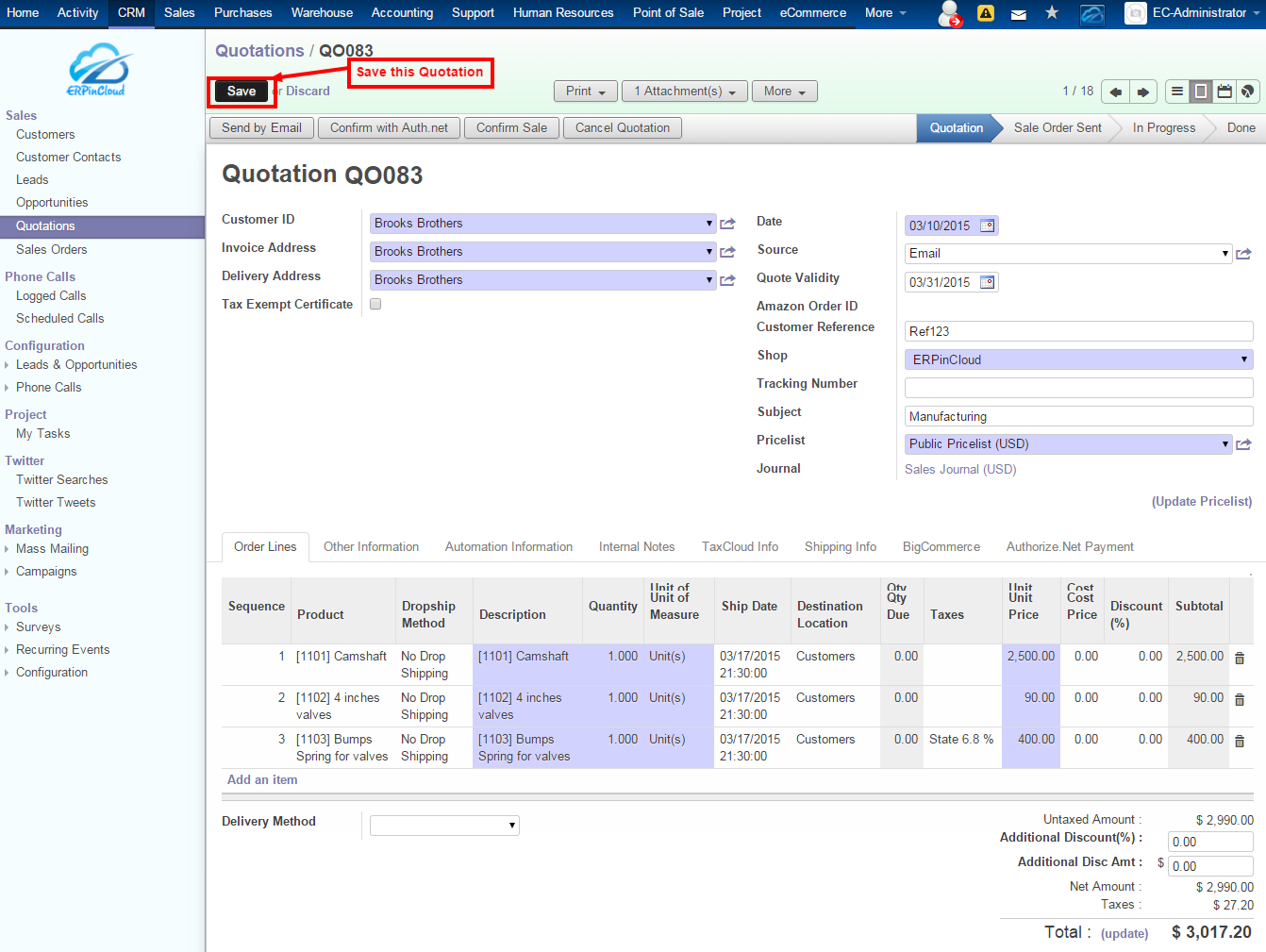Viewport: 1266px width, 952px height.
Task: Expand Mass Mailing section
Action: [52, 549]
